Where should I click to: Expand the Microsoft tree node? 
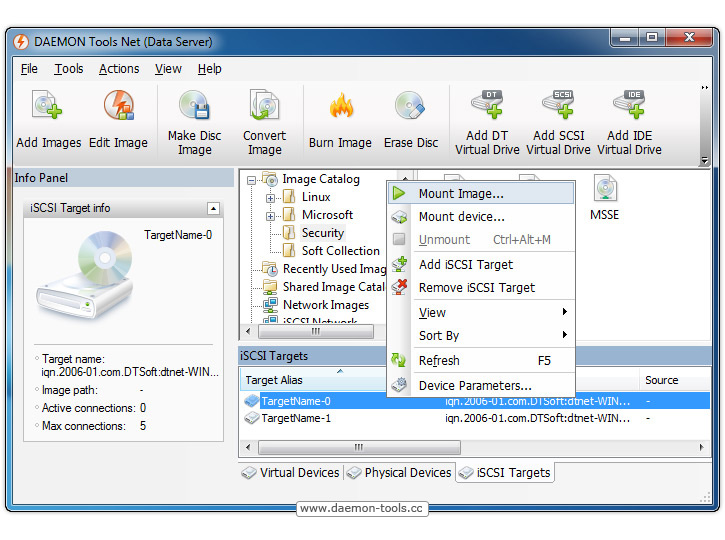pos(270,216)
